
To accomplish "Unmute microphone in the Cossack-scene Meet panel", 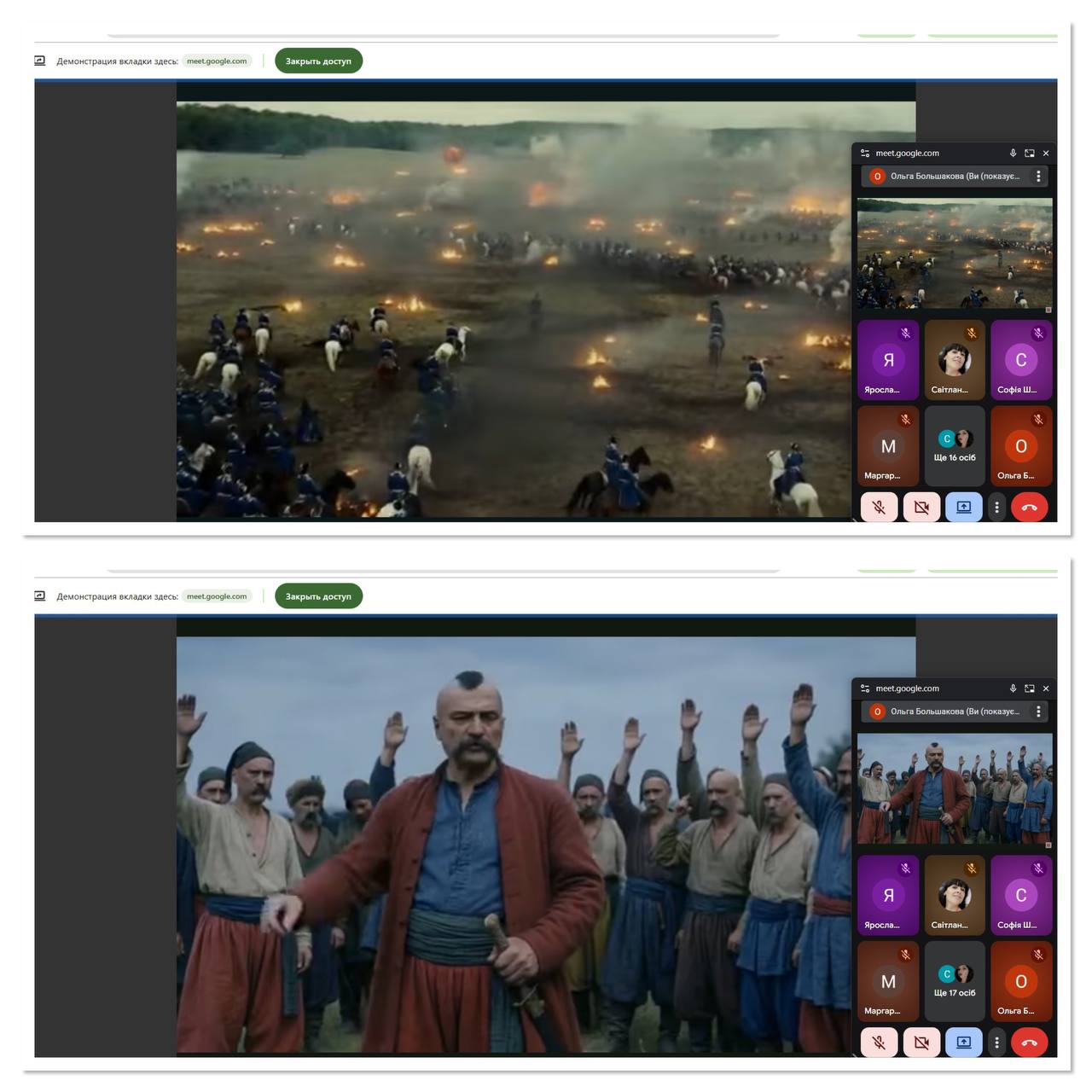I will coord(879,1042).
